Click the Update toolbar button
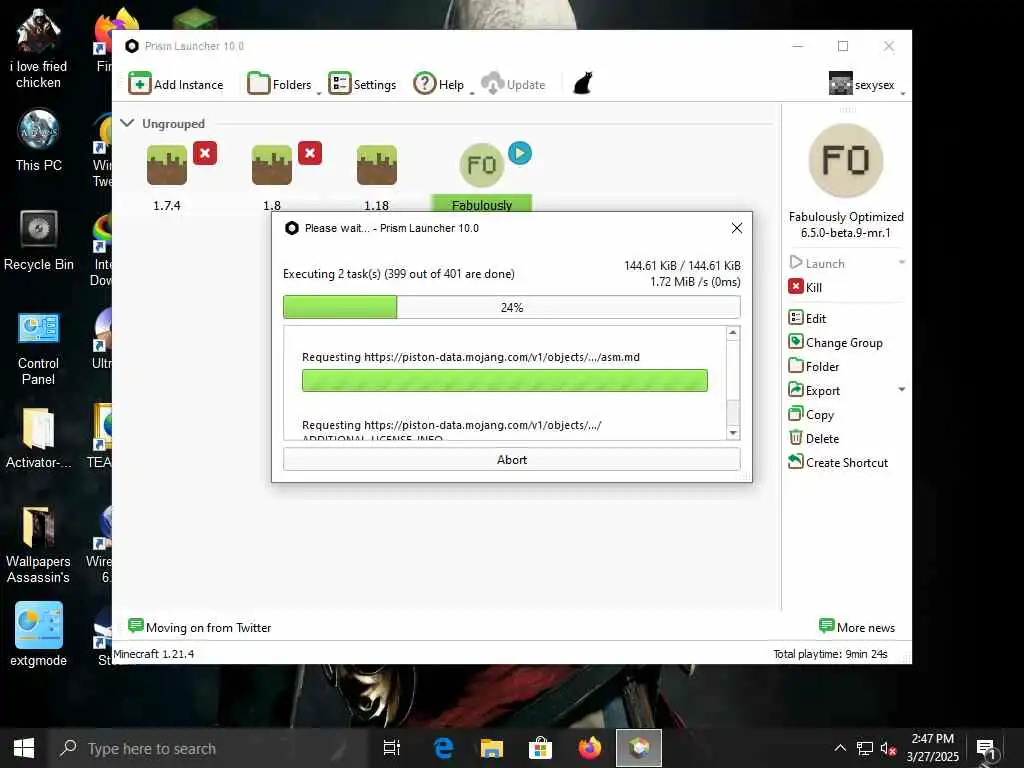Screen dimensions: 1024x768 coord(513,84)
